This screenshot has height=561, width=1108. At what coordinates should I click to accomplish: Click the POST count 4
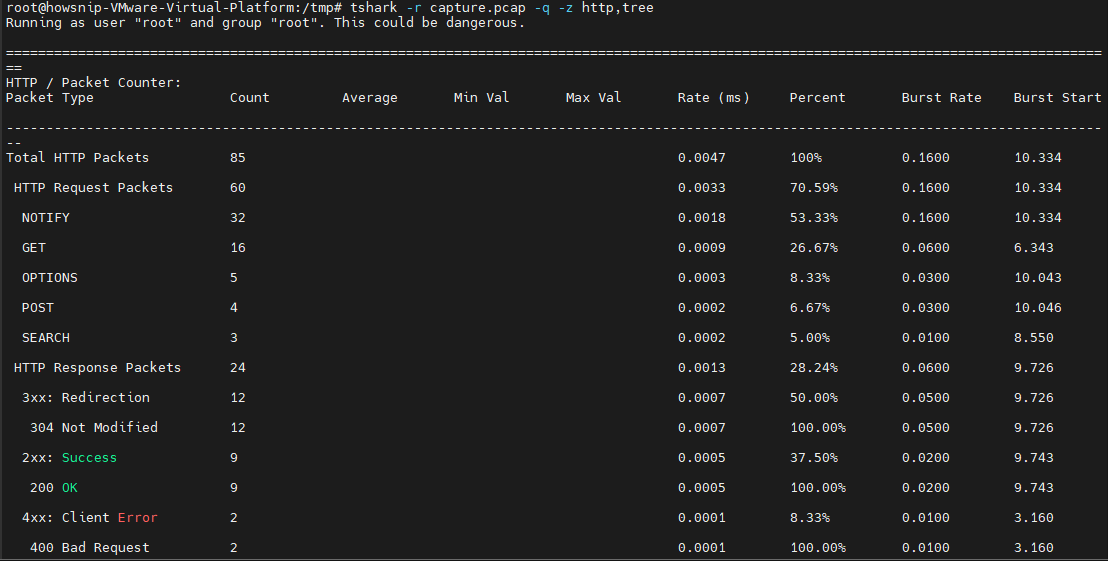[x=234, y=307]
